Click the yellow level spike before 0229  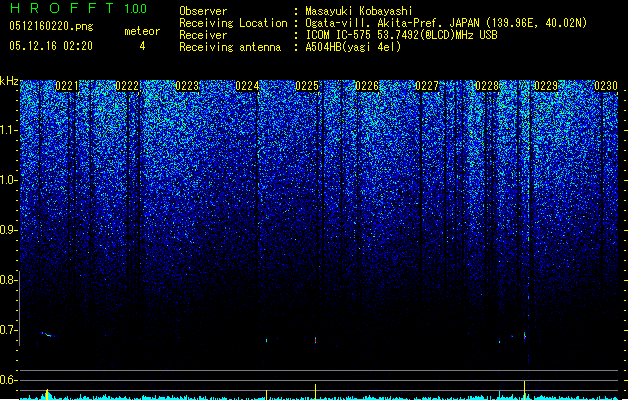(x=524, y=390)
